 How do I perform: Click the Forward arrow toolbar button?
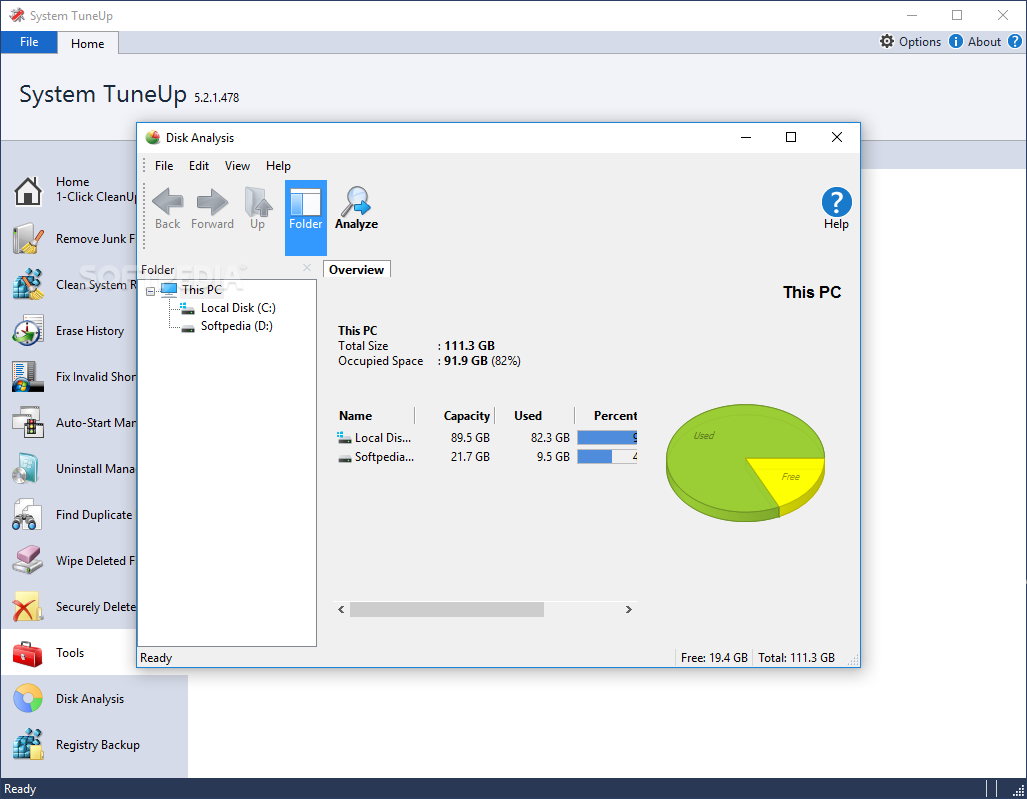(212, 209)
